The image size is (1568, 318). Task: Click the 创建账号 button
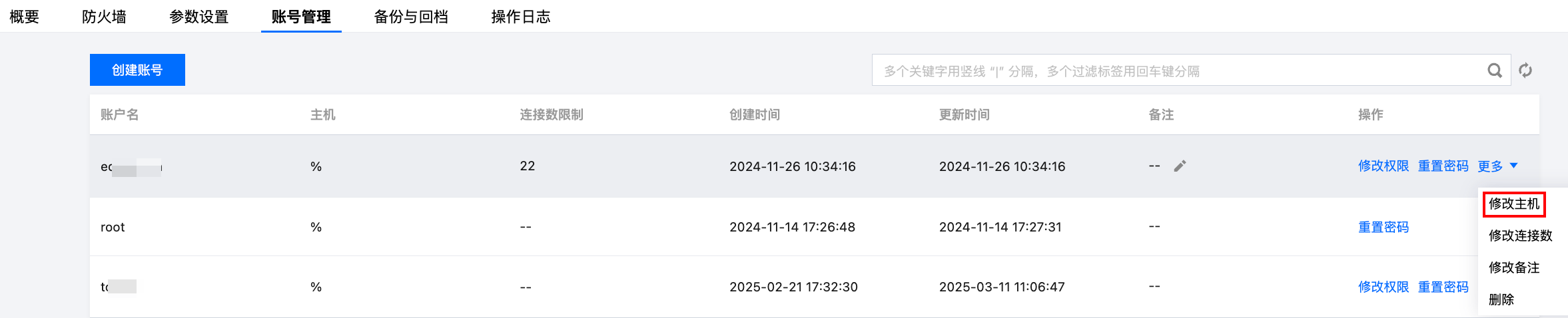(x=137, y=70)
